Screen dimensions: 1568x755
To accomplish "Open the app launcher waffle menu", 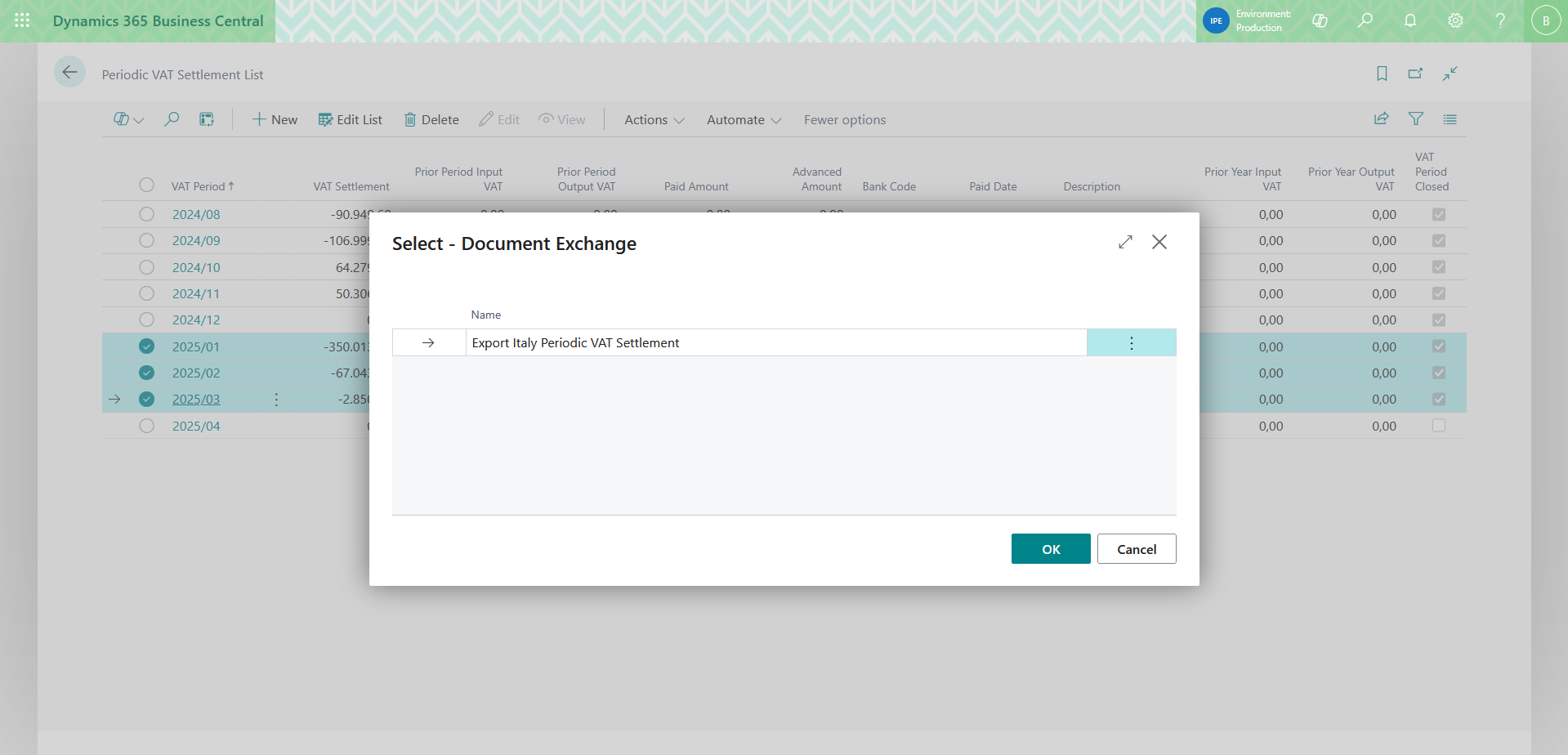I will 22,20.
